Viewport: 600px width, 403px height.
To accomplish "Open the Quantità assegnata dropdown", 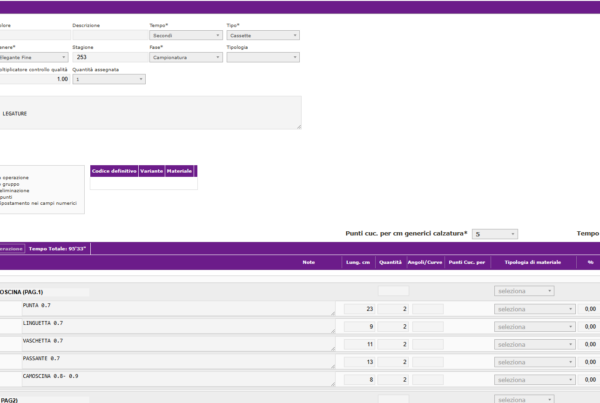I will coord(109,79).
